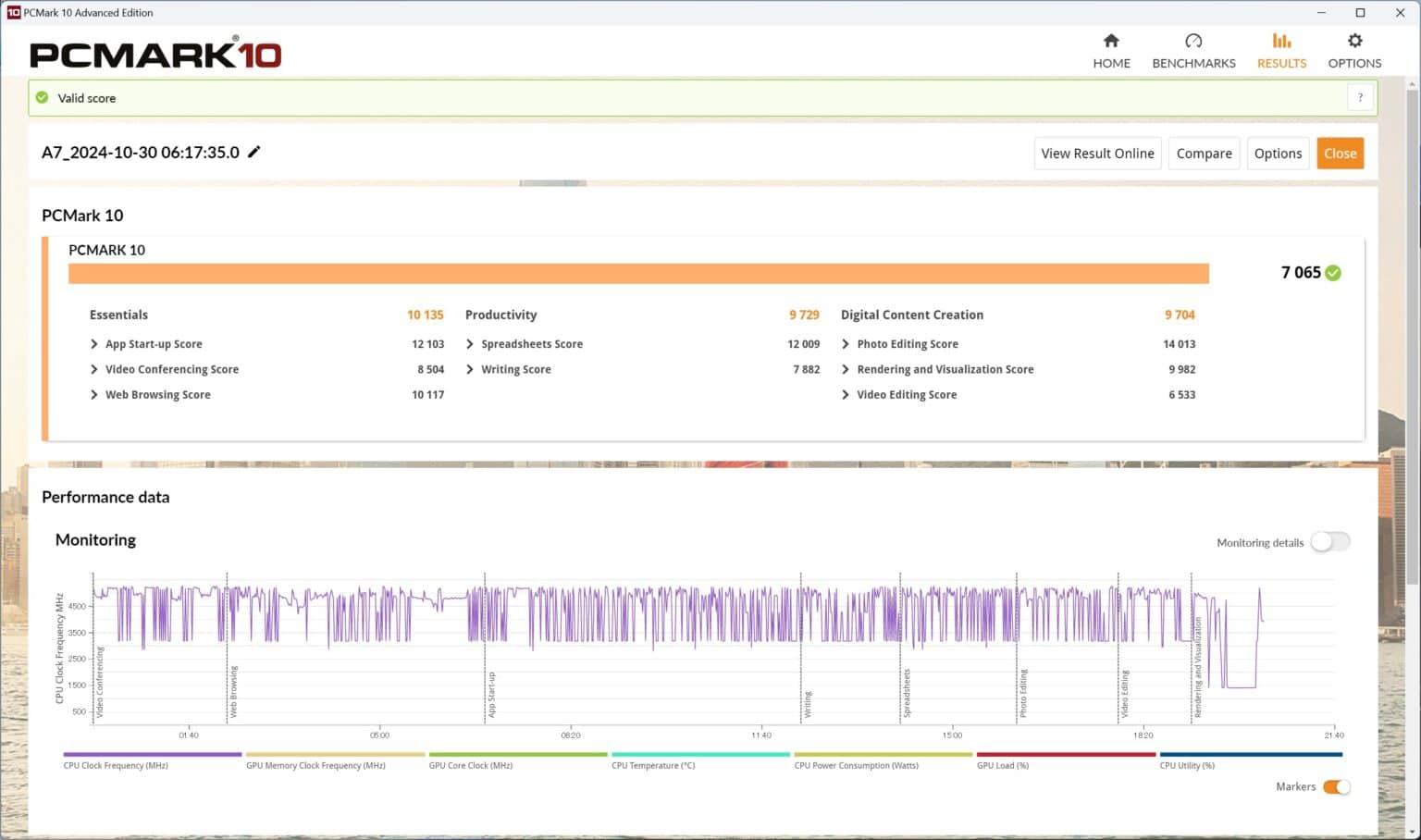Screen dimensions: 1421x840
Task: Select the GPU Load legend color bar
Action: pos(1066,755)
